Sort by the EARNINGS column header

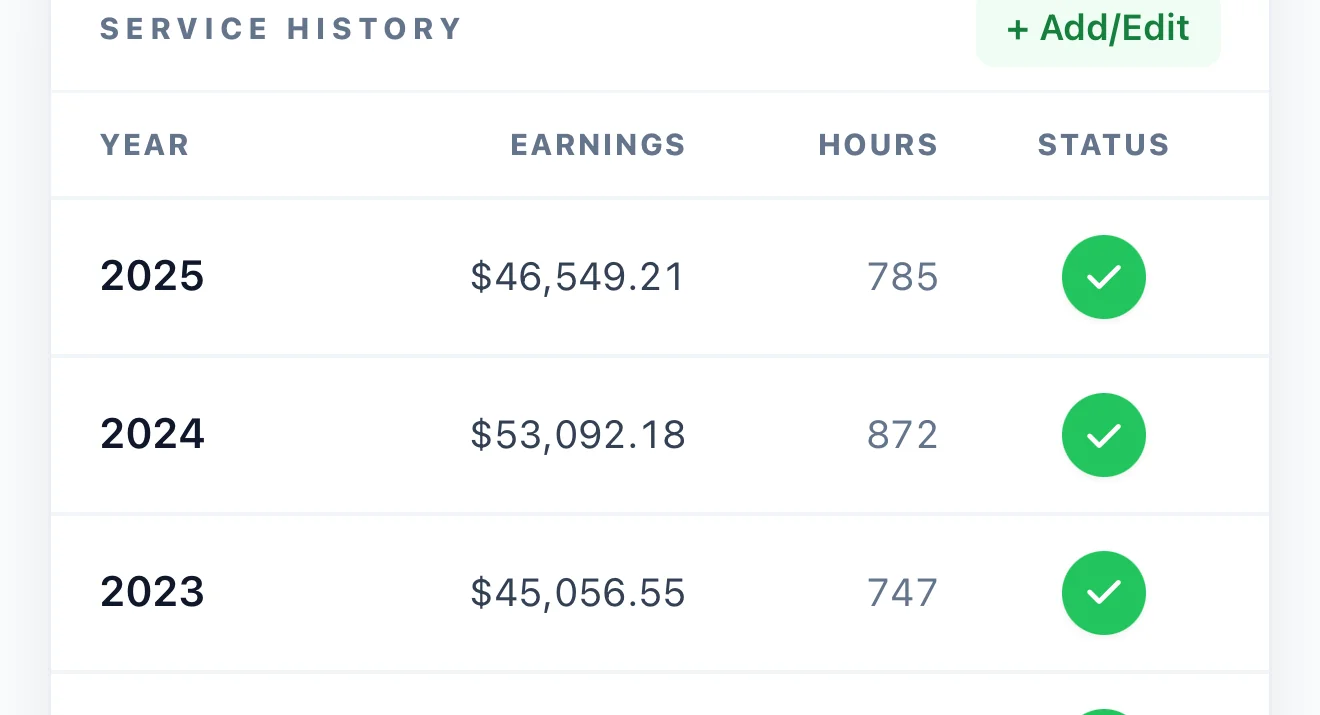tap(598, 145)
